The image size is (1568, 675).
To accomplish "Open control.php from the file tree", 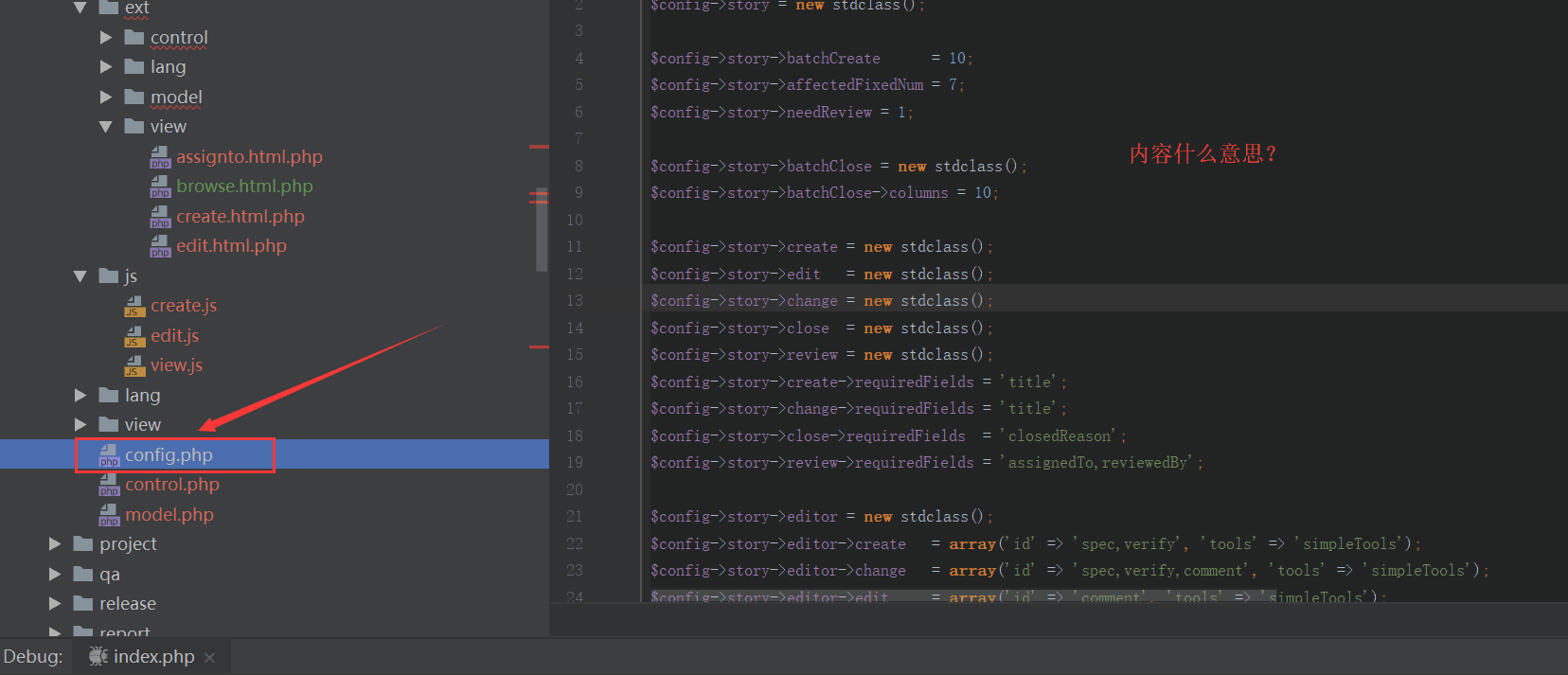I will [171, 485].
